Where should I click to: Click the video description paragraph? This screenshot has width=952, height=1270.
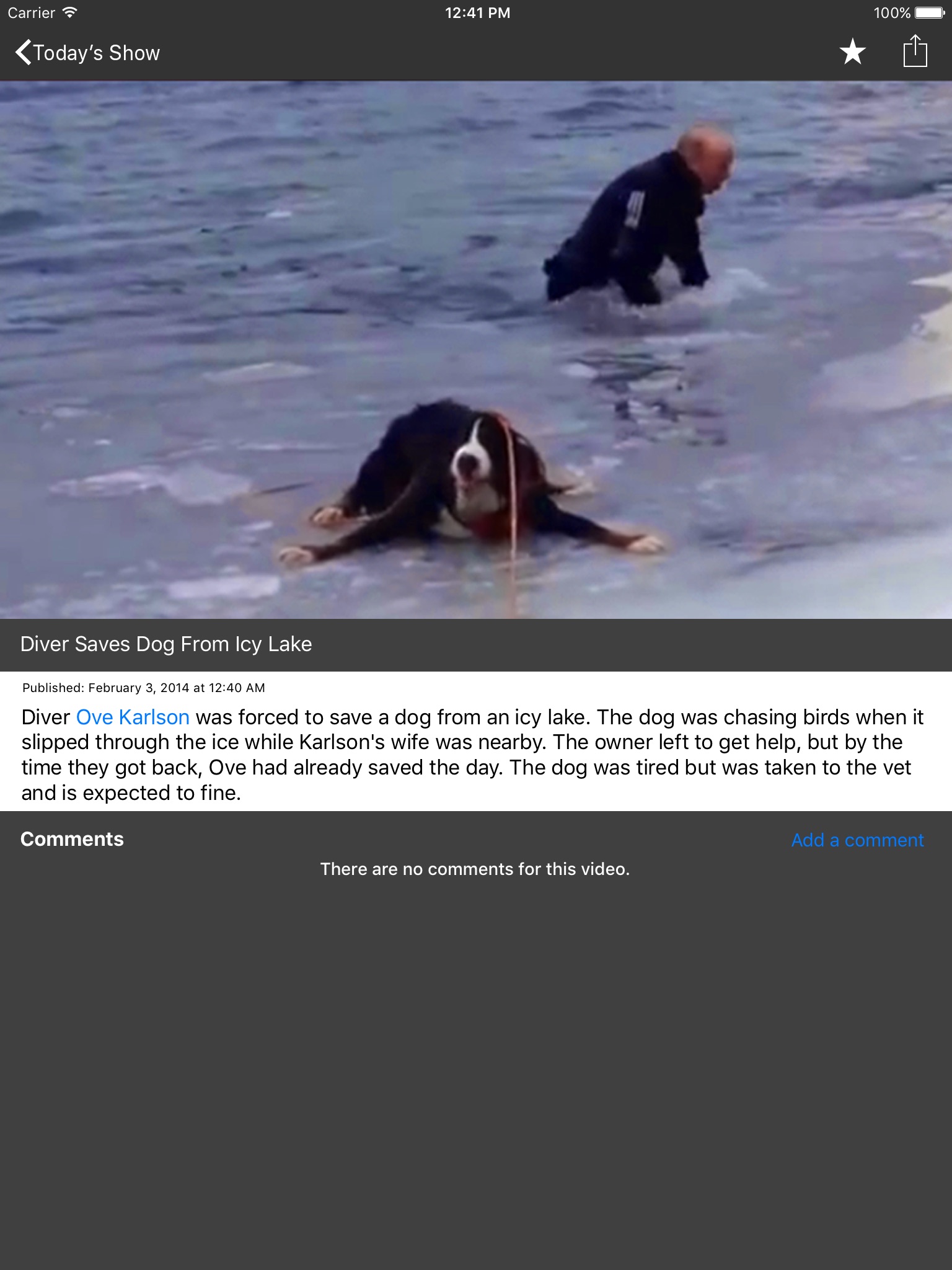(474, 755)
